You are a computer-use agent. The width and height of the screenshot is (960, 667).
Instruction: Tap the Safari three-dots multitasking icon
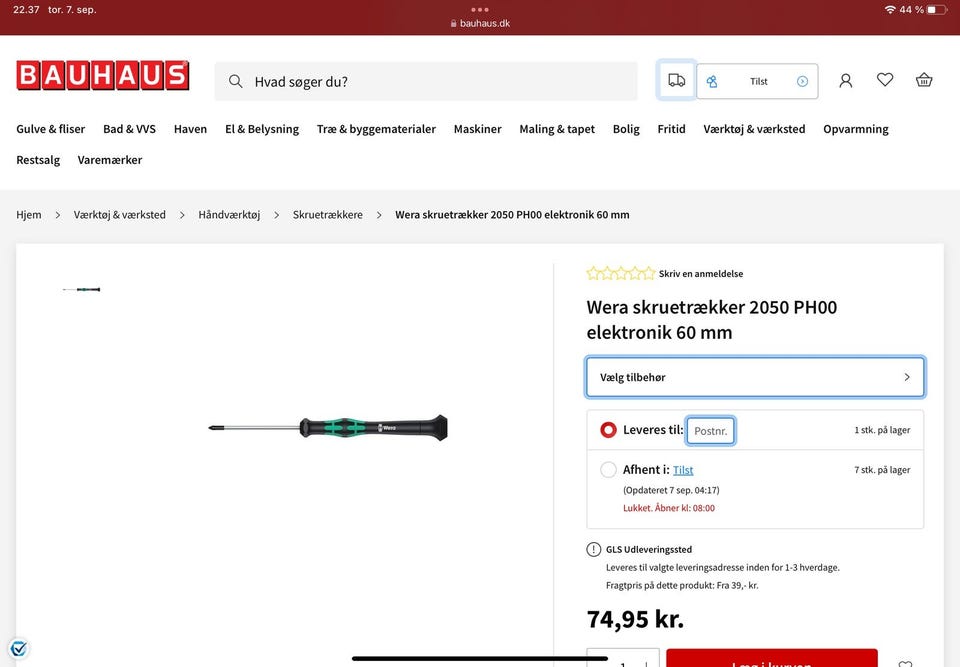pyautogui.click(x=480, y=9)
